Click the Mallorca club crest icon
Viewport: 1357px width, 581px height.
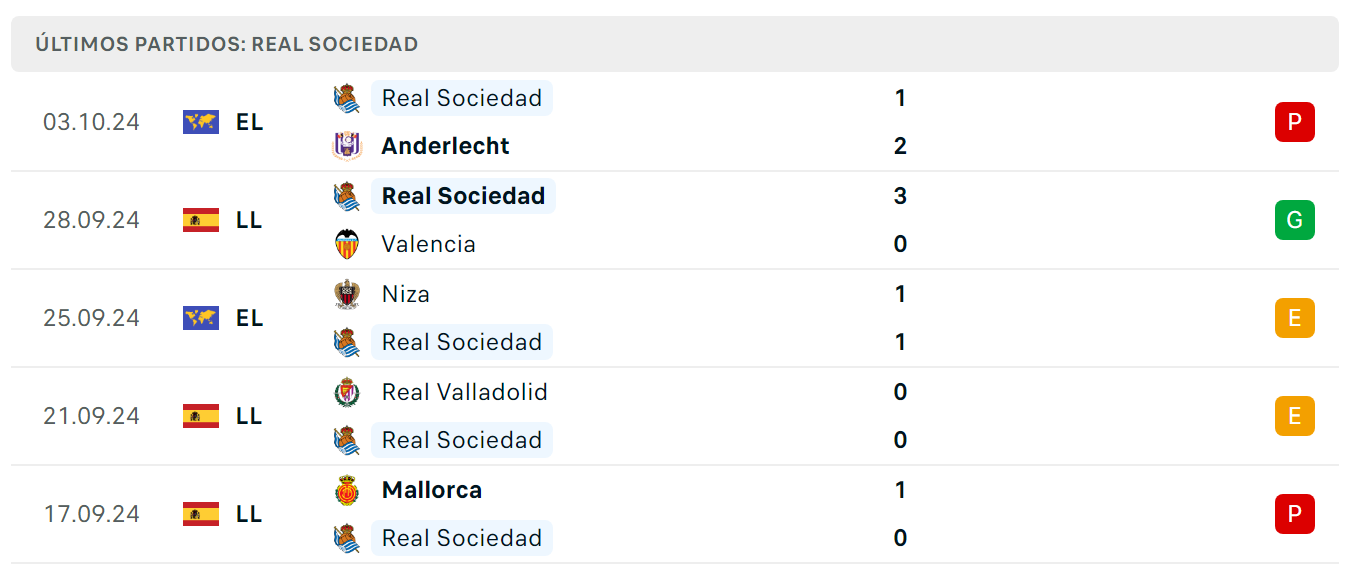click(347, 490)
